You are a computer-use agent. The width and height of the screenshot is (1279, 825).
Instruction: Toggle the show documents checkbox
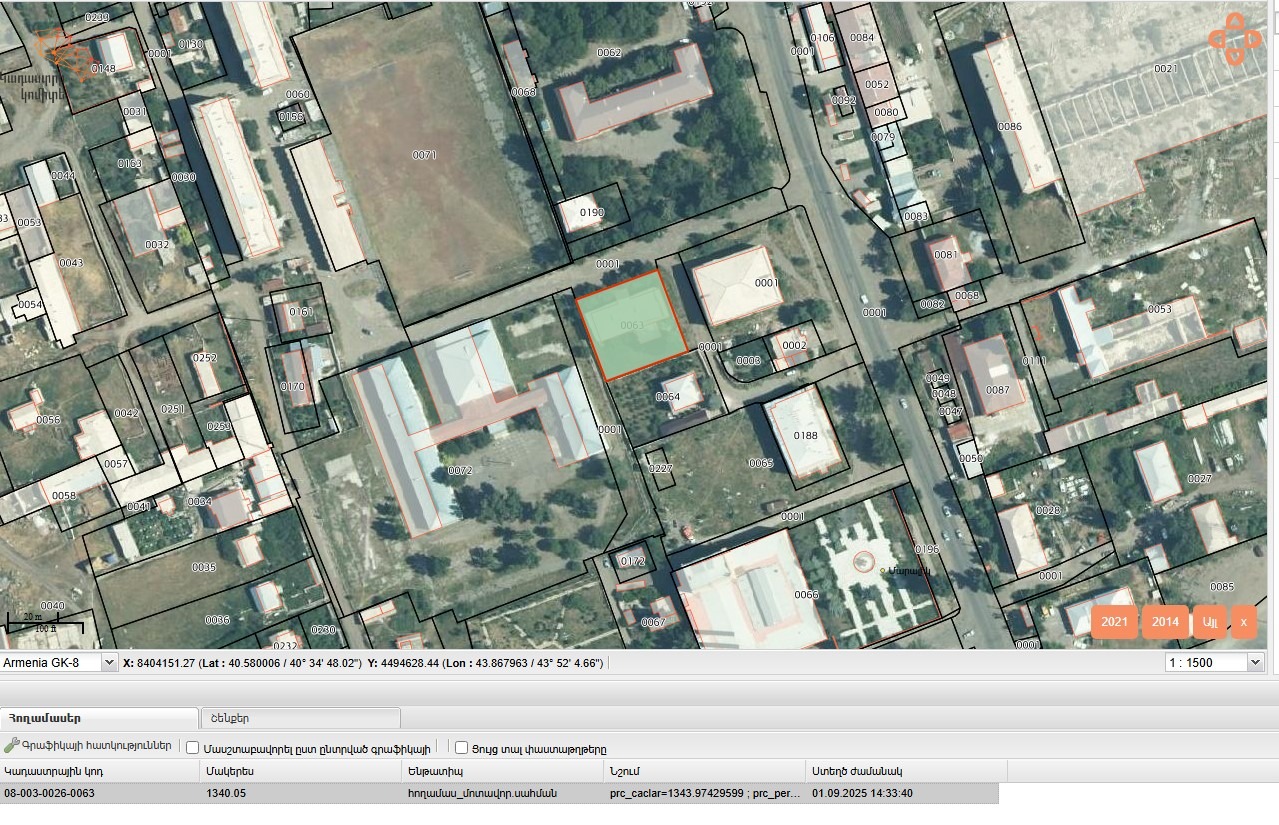tap(461, 748)
